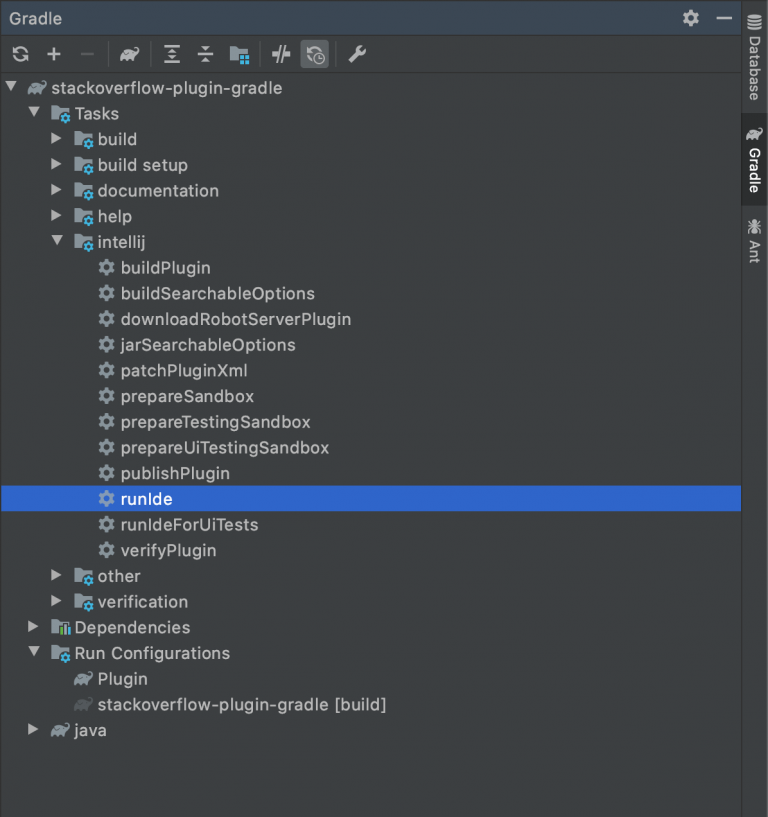Select the downloadRobotServerPlugin task
The height and width of the screenshot is (817, 768).
(236, 319)
